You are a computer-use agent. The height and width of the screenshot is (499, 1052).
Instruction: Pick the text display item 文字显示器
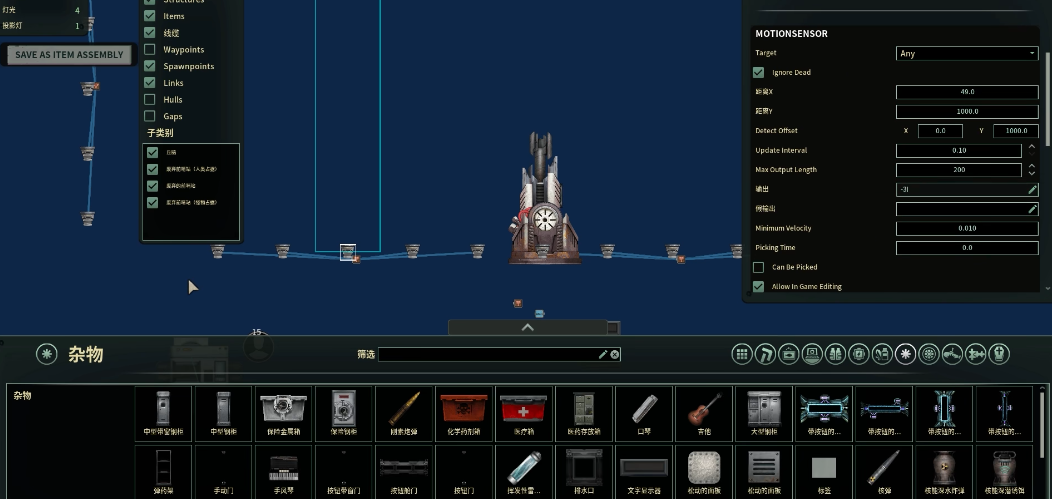coord(644,472)
